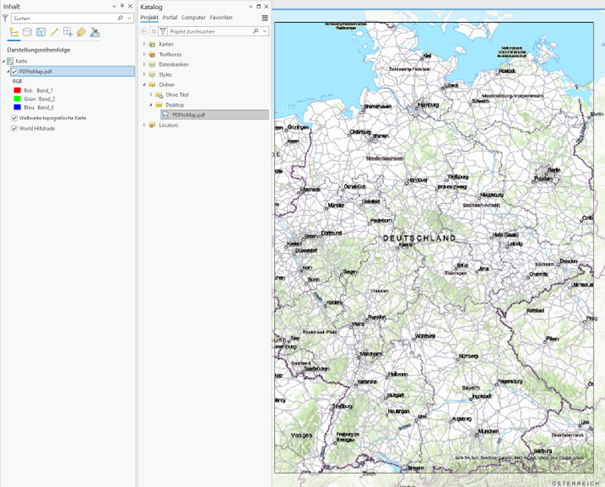Expand the Karten node
605x487 pixels.
click(x=144, y=44)
